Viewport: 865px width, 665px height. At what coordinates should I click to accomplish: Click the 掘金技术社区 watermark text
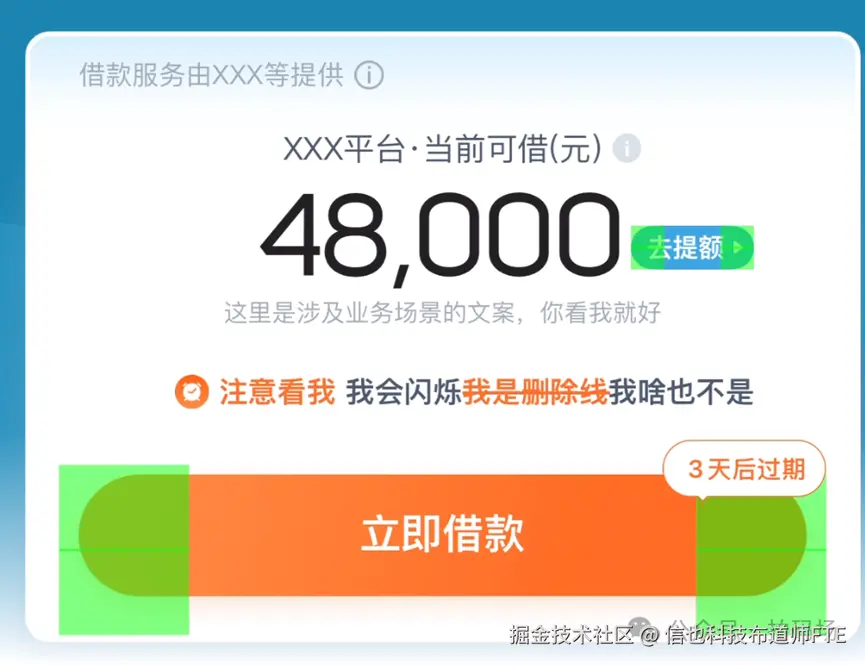click(570, 635)
